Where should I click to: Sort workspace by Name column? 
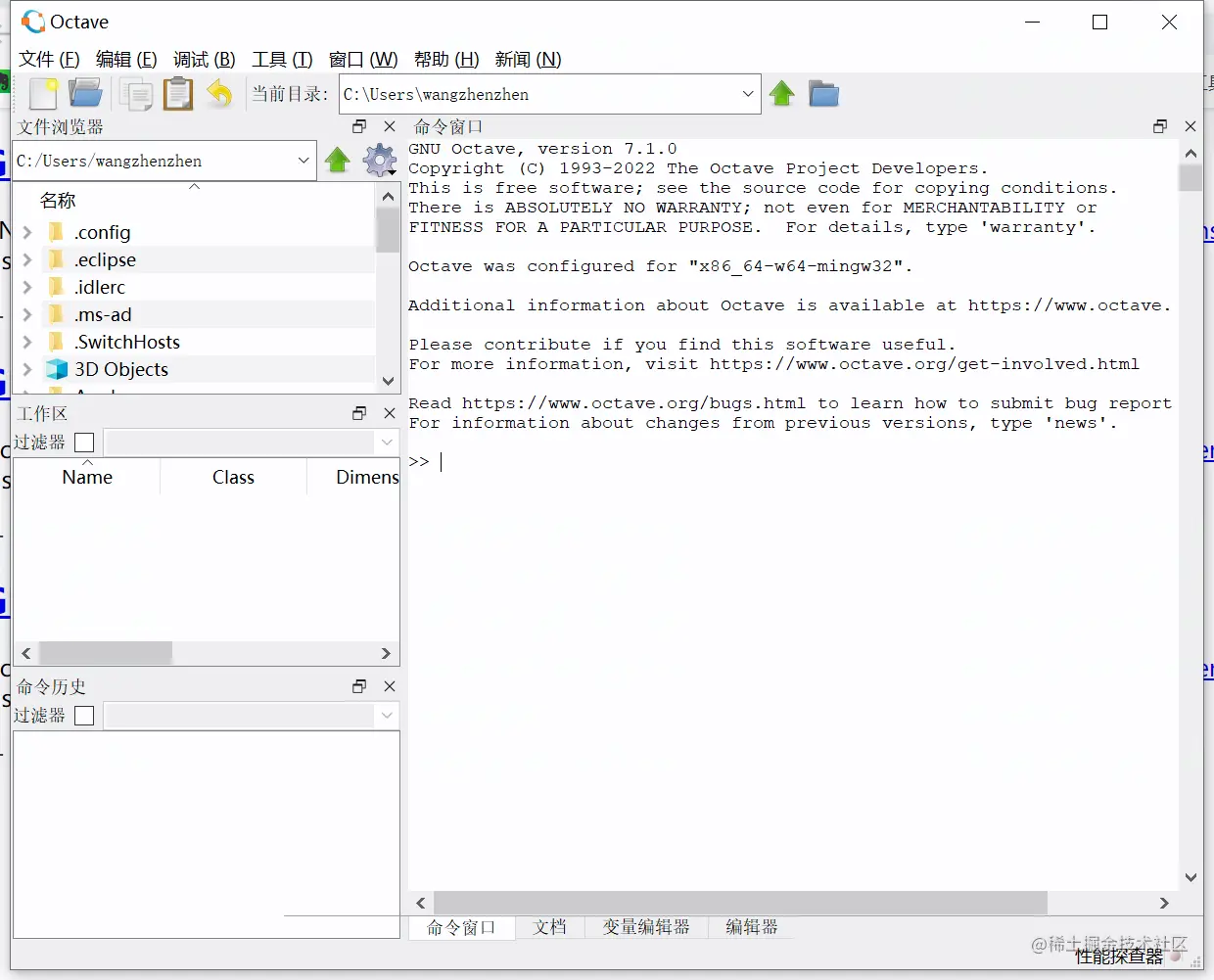click(87, 477)
